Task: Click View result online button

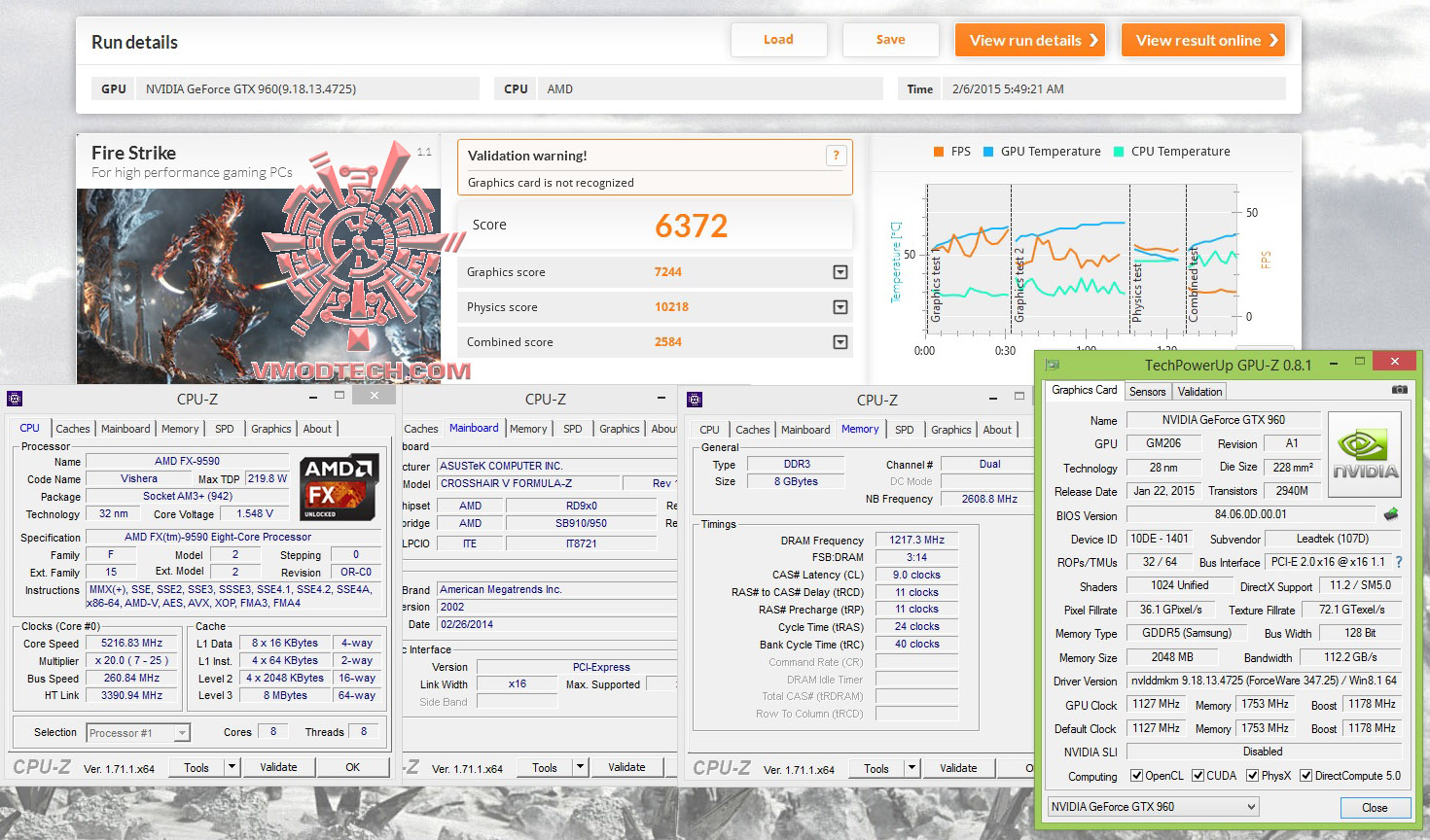Action: [x=1203, y=40]
